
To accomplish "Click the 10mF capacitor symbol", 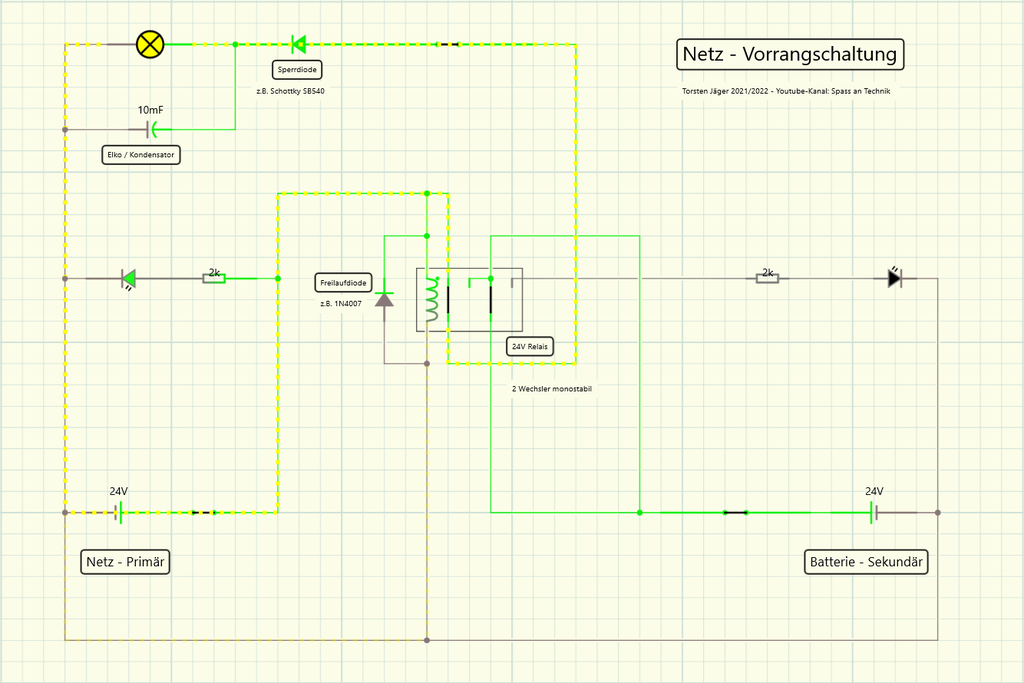I will [152, 129].
